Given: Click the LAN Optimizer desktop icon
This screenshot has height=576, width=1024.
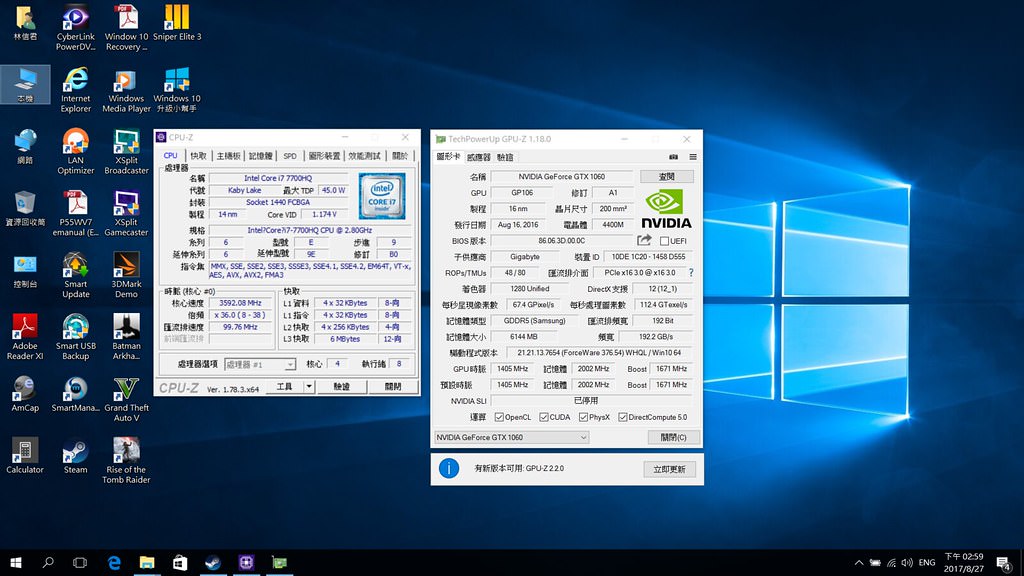Looking at the screenshot, I should pyautogui.click(x=76, y=152).
